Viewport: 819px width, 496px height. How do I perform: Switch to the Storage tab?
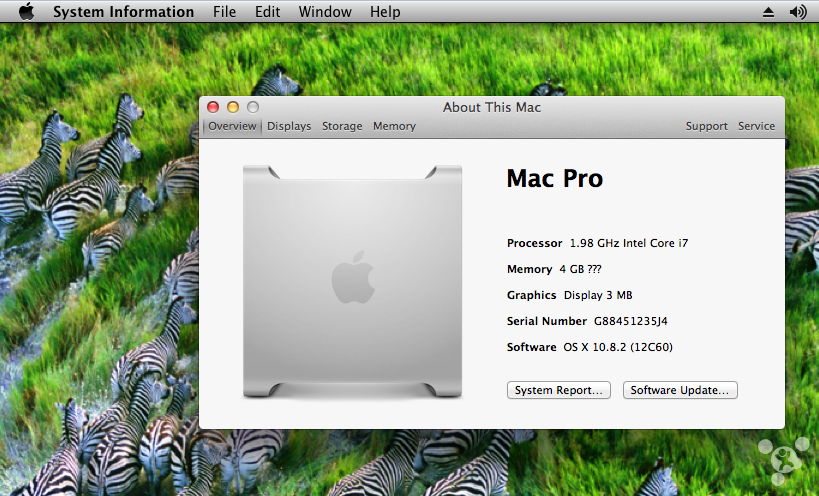click(x=342, y=126)
